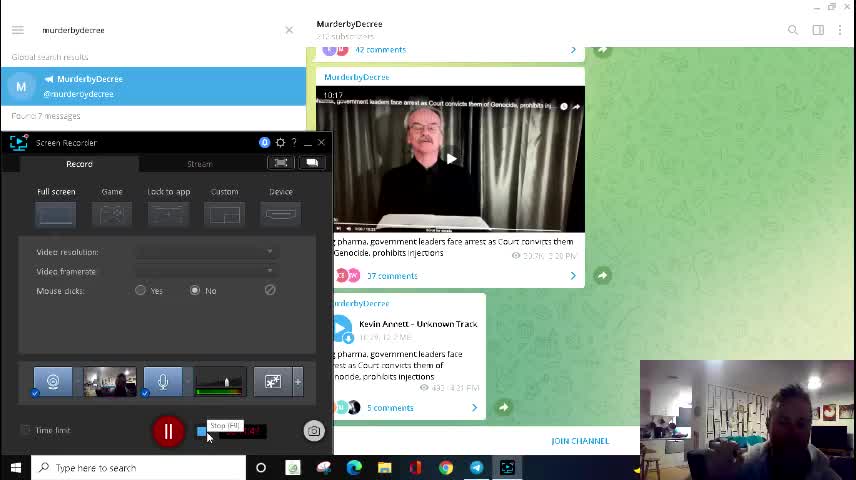Click the webcam preview thumbnail
The image size is (856, 480).
coord(110,381)
